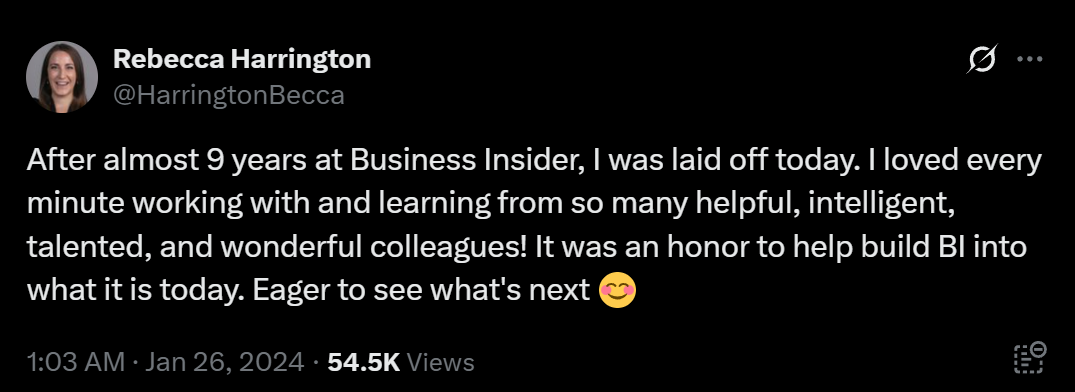Click the word "intelligent," in the post
The width and height of the screenshot is (1075, 392).
(x=882, y=205)
